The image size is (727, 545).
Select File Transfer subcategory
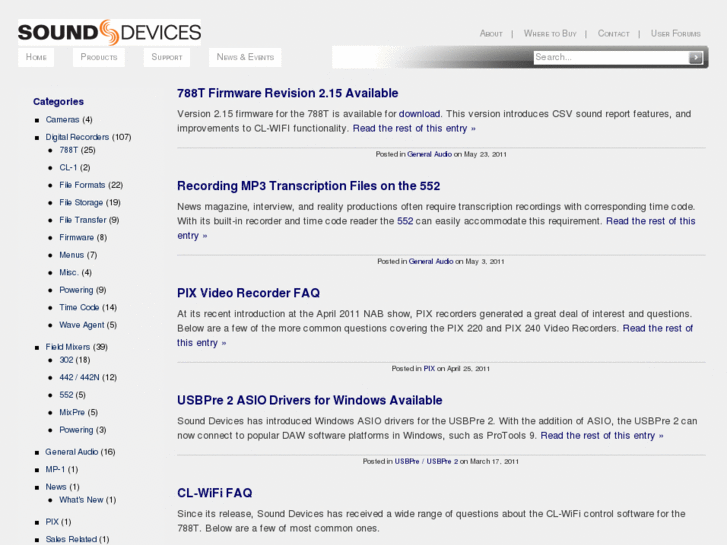point(83,220)
